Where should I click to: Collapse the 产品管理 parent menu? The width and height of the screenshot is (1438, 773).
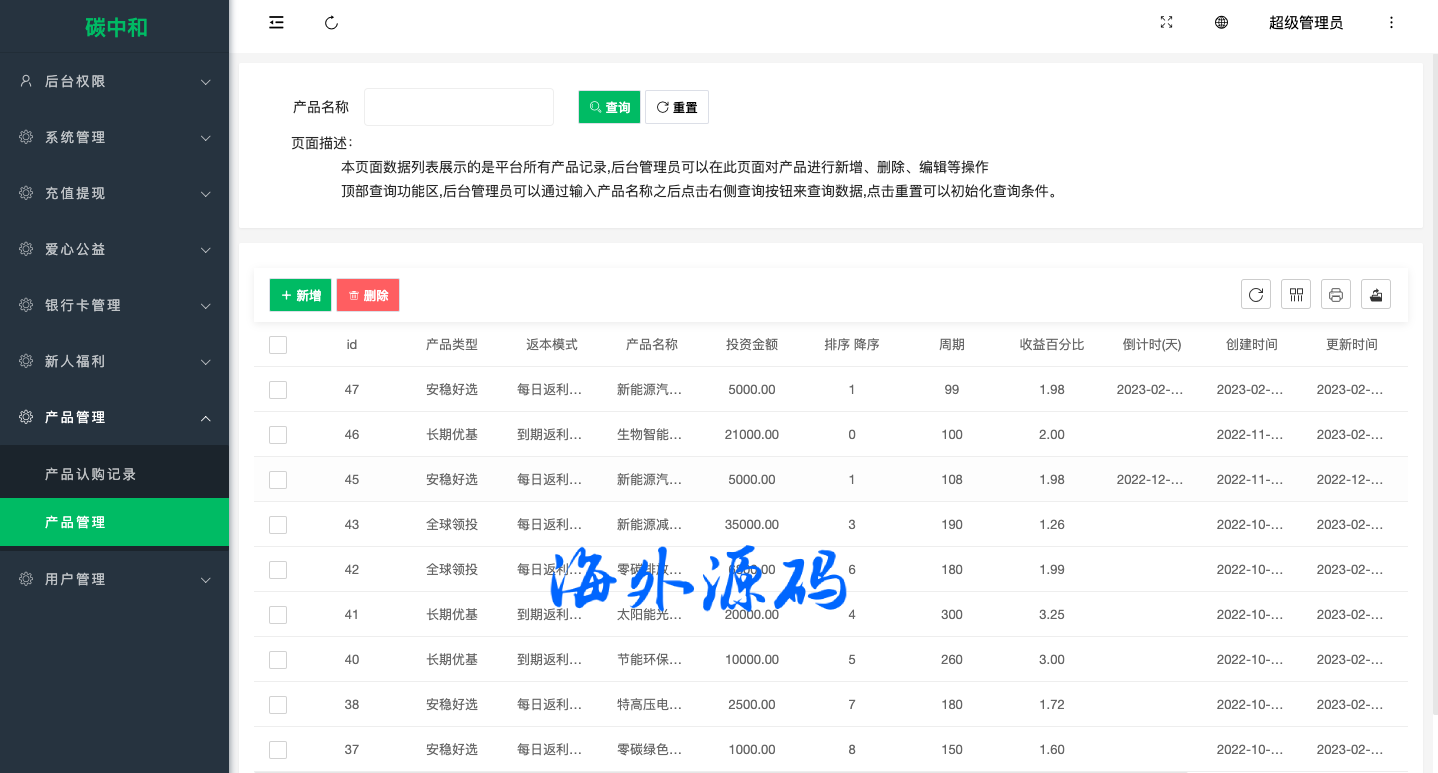(x=114, y=417)
